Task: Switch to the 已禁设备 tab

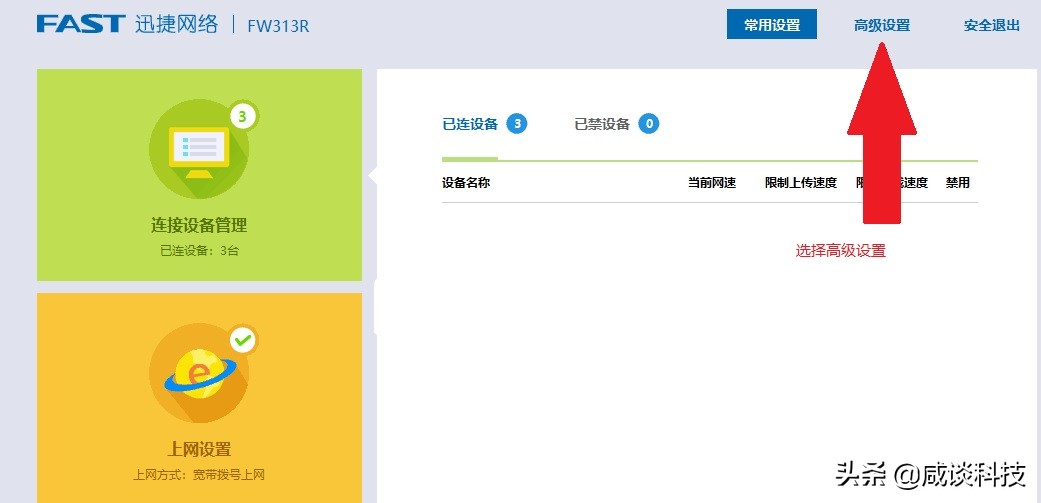Action: tap(601, 124)
